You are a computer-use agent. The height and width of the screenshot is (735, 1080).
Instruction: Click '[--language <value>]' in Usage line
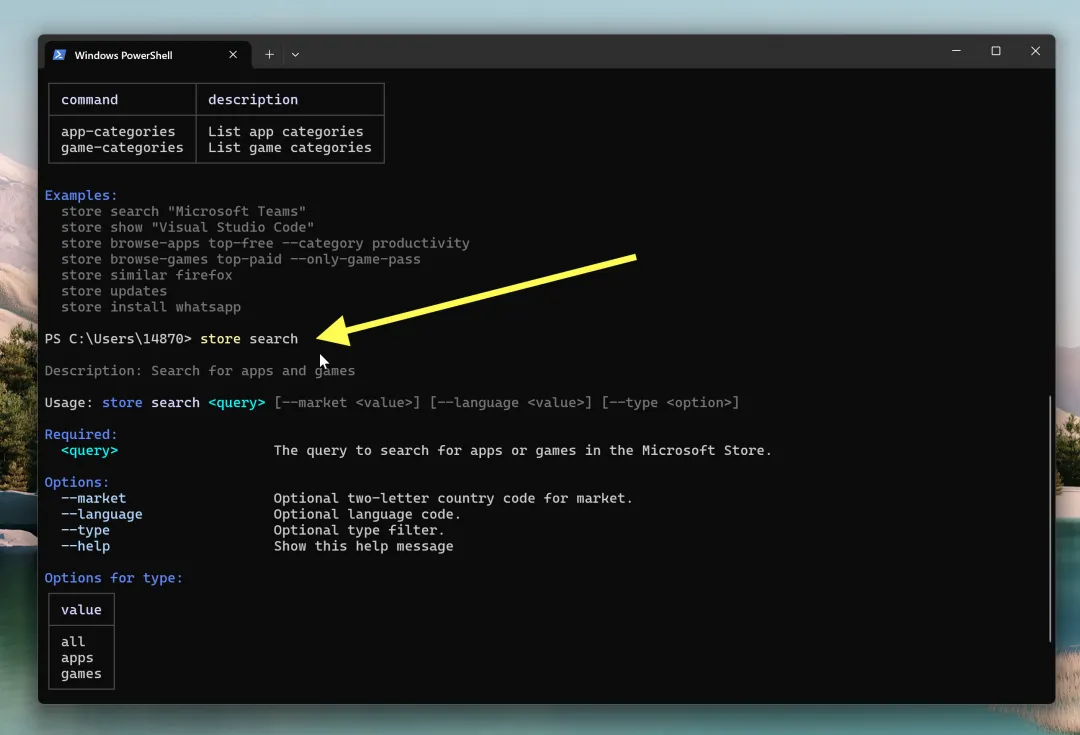(x=510, y=402)
